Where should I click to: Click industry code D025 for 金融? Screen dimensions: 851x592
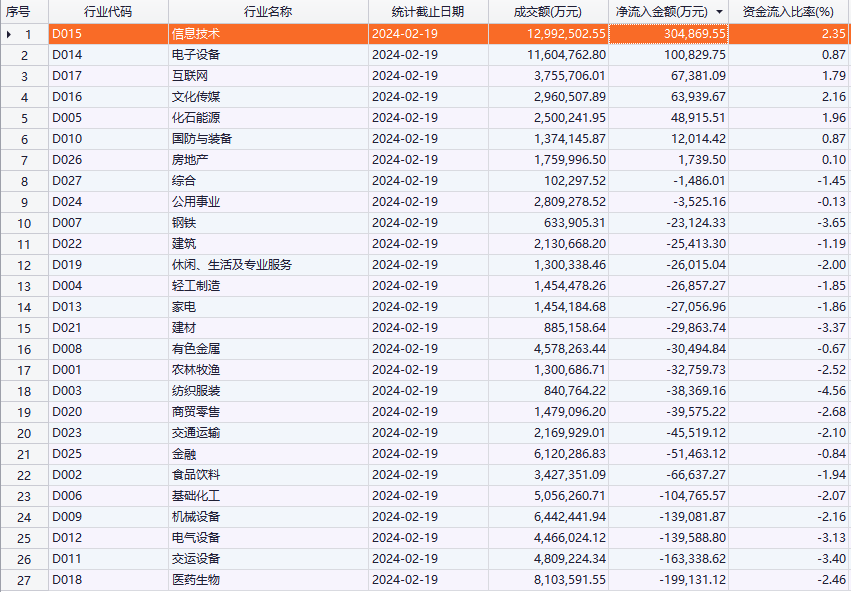click(67, 454)
